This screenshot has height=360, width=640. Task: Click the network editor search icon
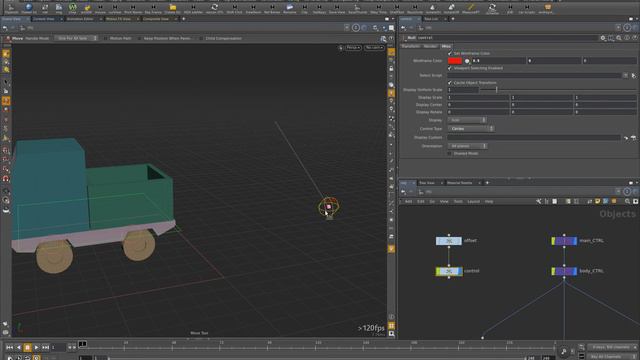[x=627, y=201]
